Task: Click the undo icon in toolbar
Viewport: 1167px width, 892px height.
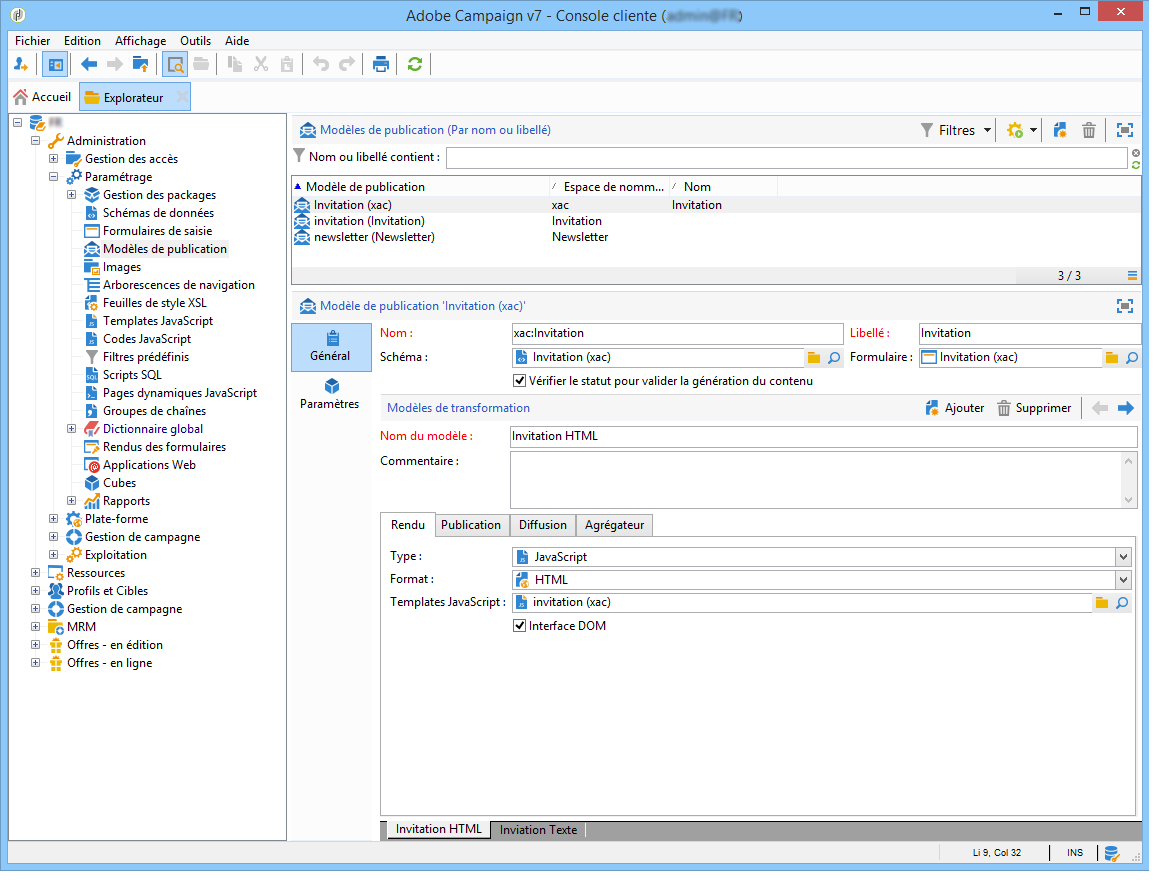Action: [321, 65]
